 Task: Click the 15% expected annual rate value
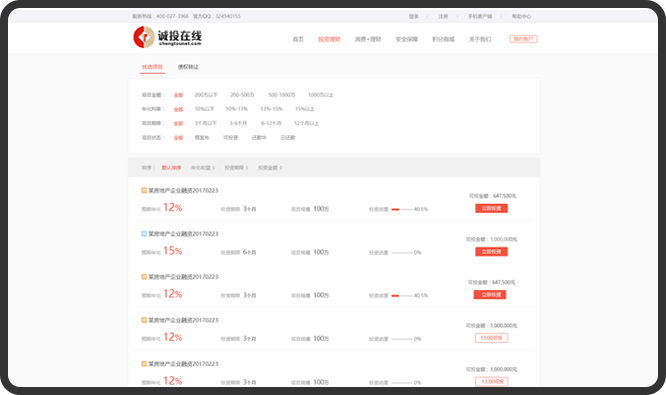172,251
